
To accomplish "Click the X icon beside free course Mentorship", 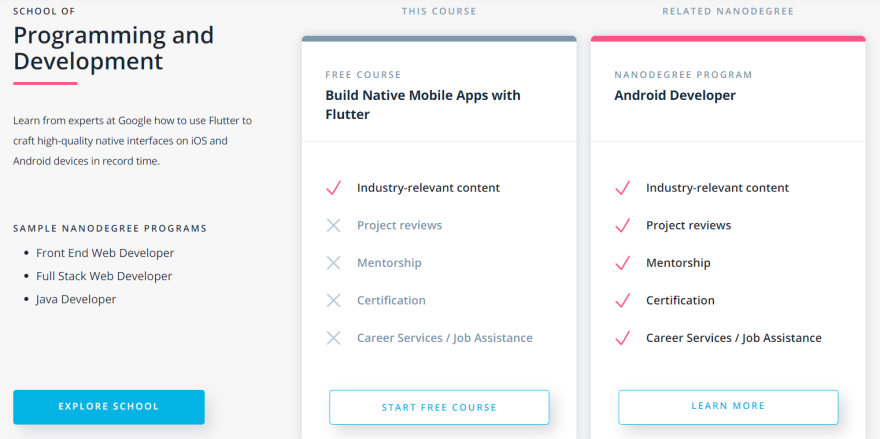I will [x=334, y=263].
